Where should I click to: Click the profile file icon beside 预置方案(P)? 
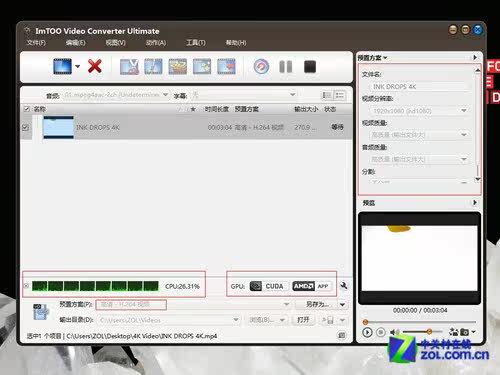click(41, 312)
